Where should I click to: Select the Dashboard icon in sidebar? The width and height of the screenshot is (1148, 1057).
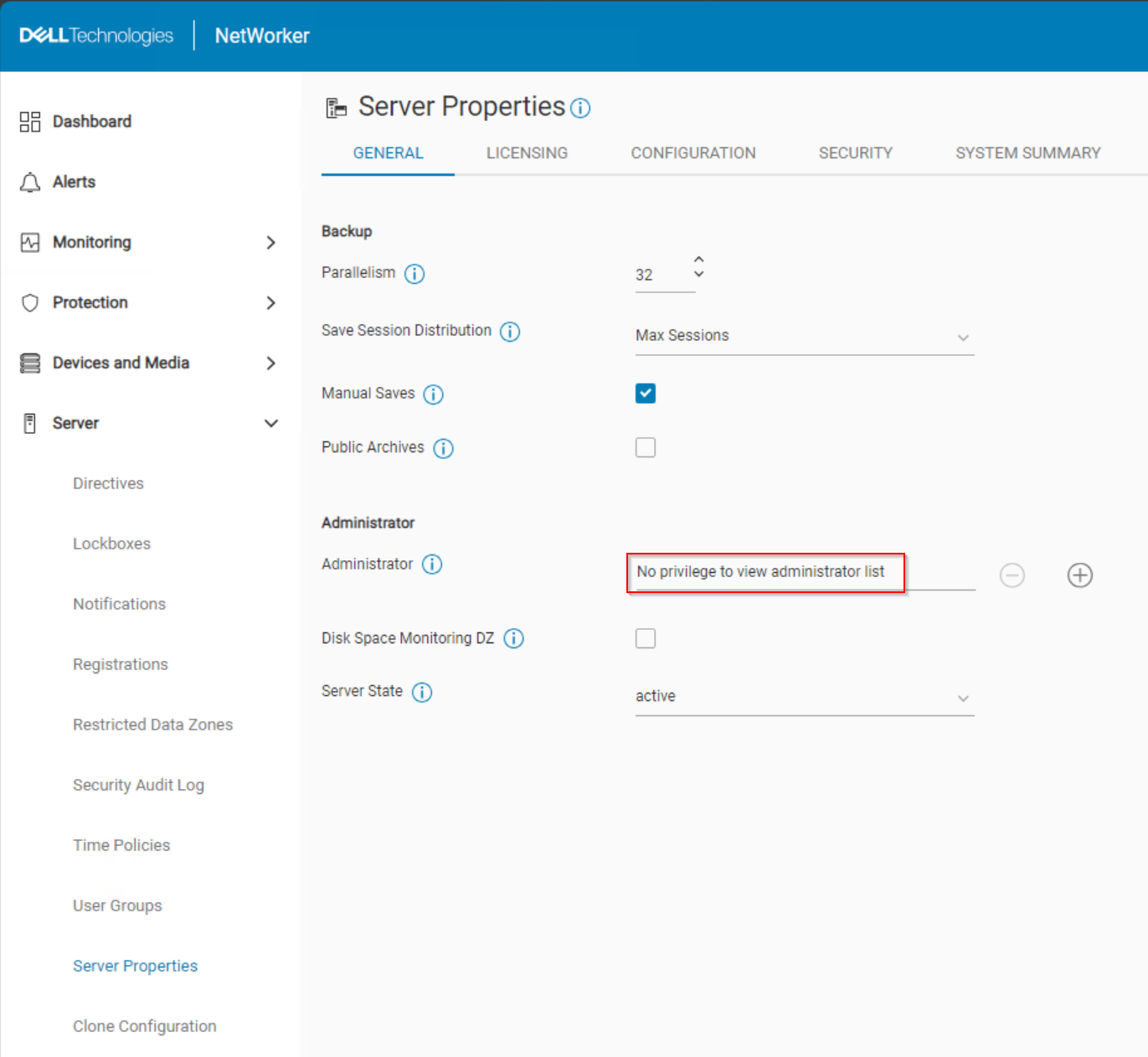(x=29, y=121)
